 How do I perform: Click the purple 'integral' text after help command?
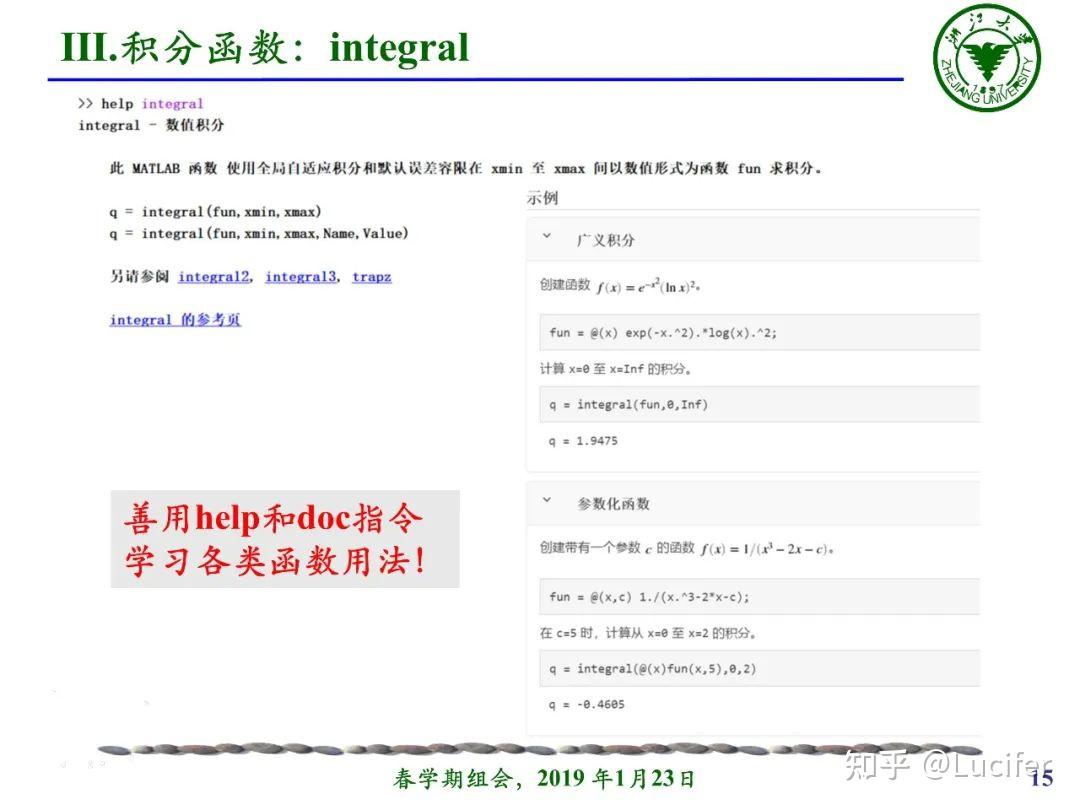tap(172, 103)
